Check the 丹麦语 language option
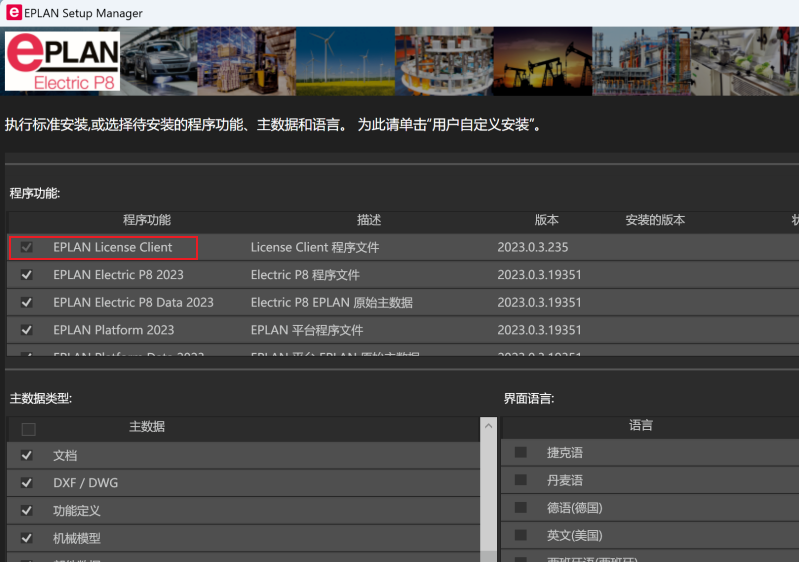The image size is (799, 562). pyautogui.click(x=520, y=481)
